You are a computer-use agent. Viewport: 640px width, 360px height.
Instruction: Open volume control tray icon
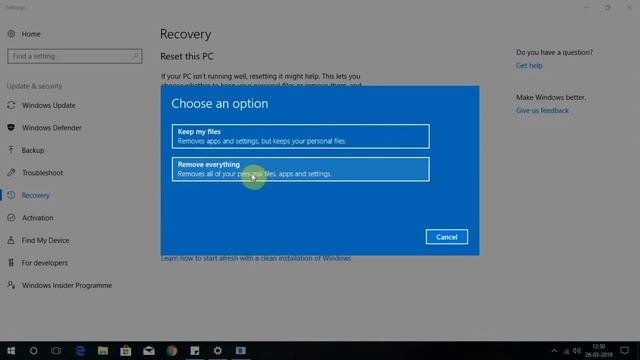(577, 351)
